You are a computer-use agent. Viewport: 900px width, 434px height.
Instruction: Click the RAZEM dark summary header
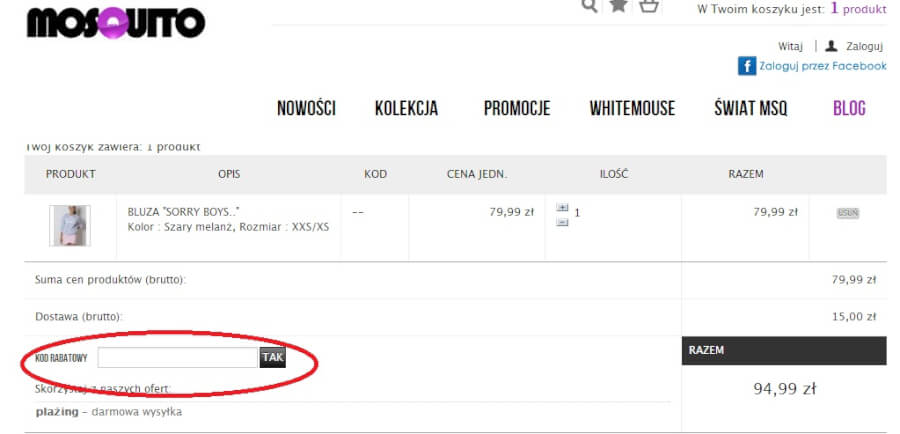(x=784, y=350)
